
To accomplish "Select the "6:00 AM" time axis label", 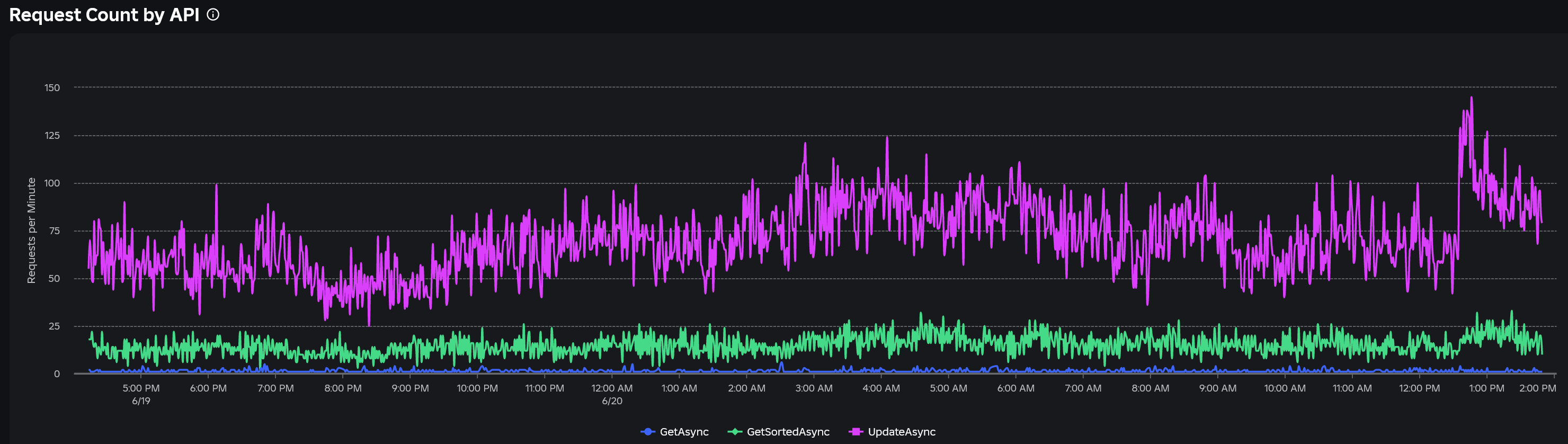I will pyautogui.click(x=1016, y=388).
